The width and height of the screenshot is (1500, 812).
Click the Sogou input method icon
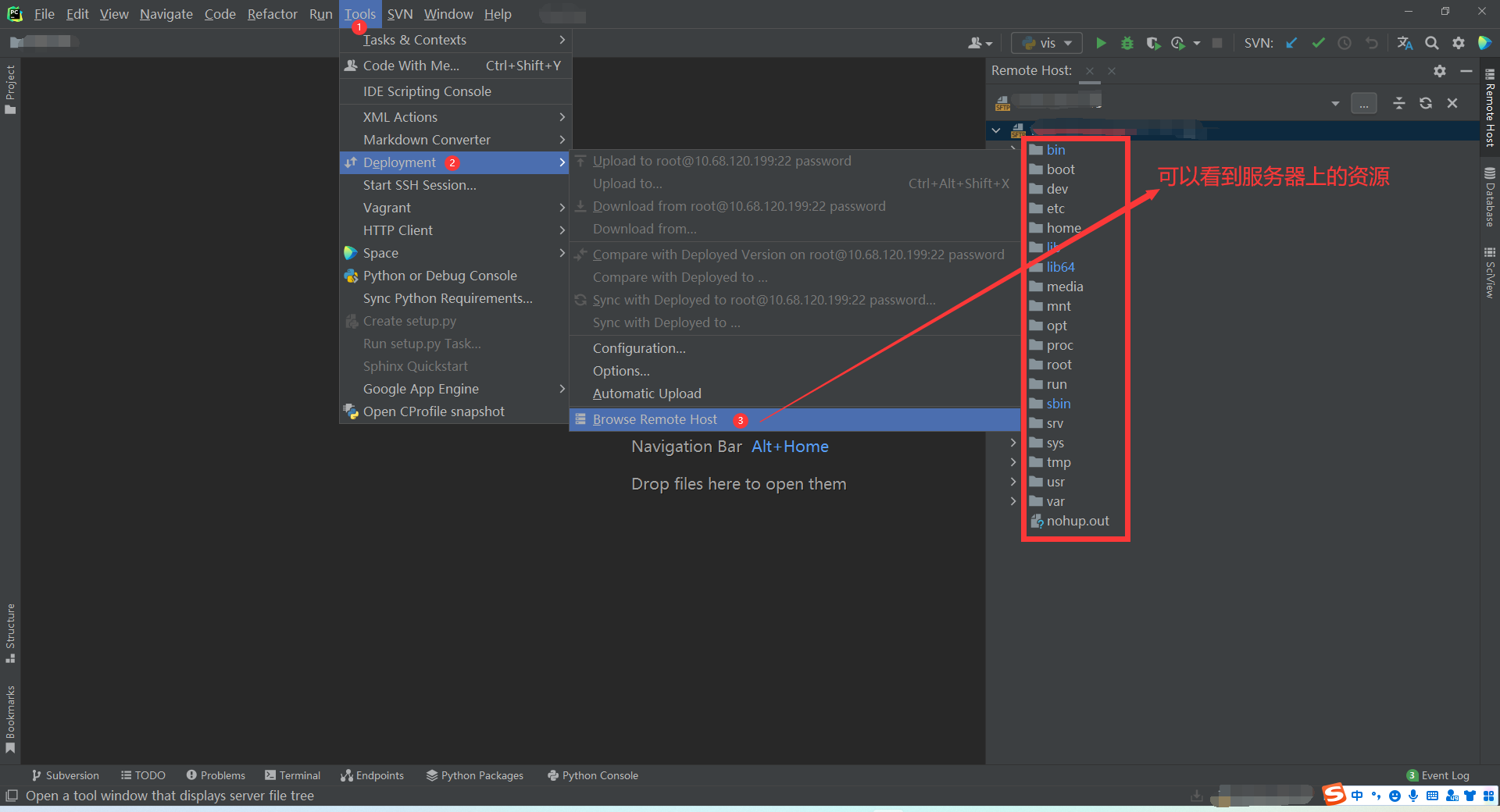coord(1334,795)
